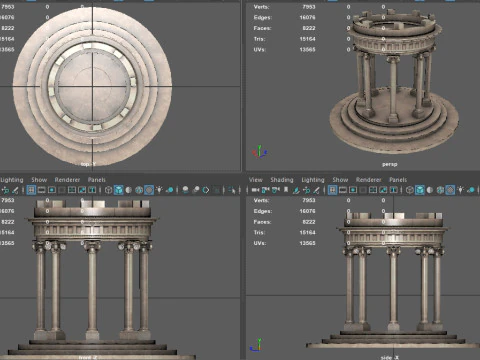Open Panels menu of side view panel

[398, 180]
